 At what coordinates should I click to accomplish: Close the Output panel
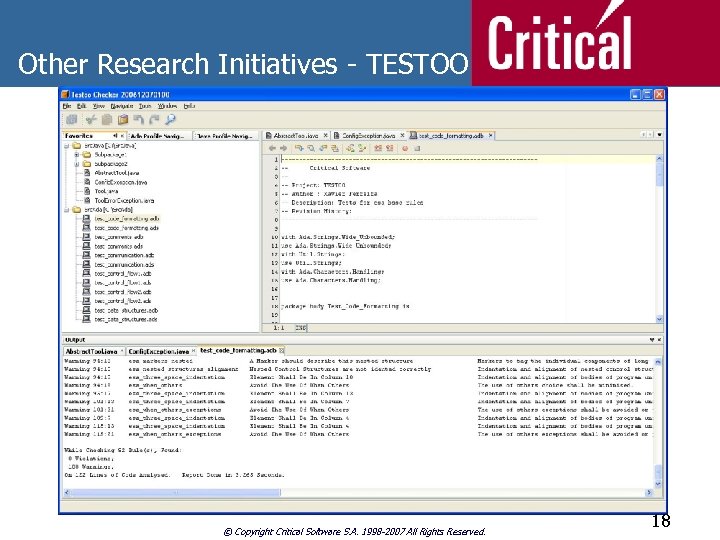659,340
